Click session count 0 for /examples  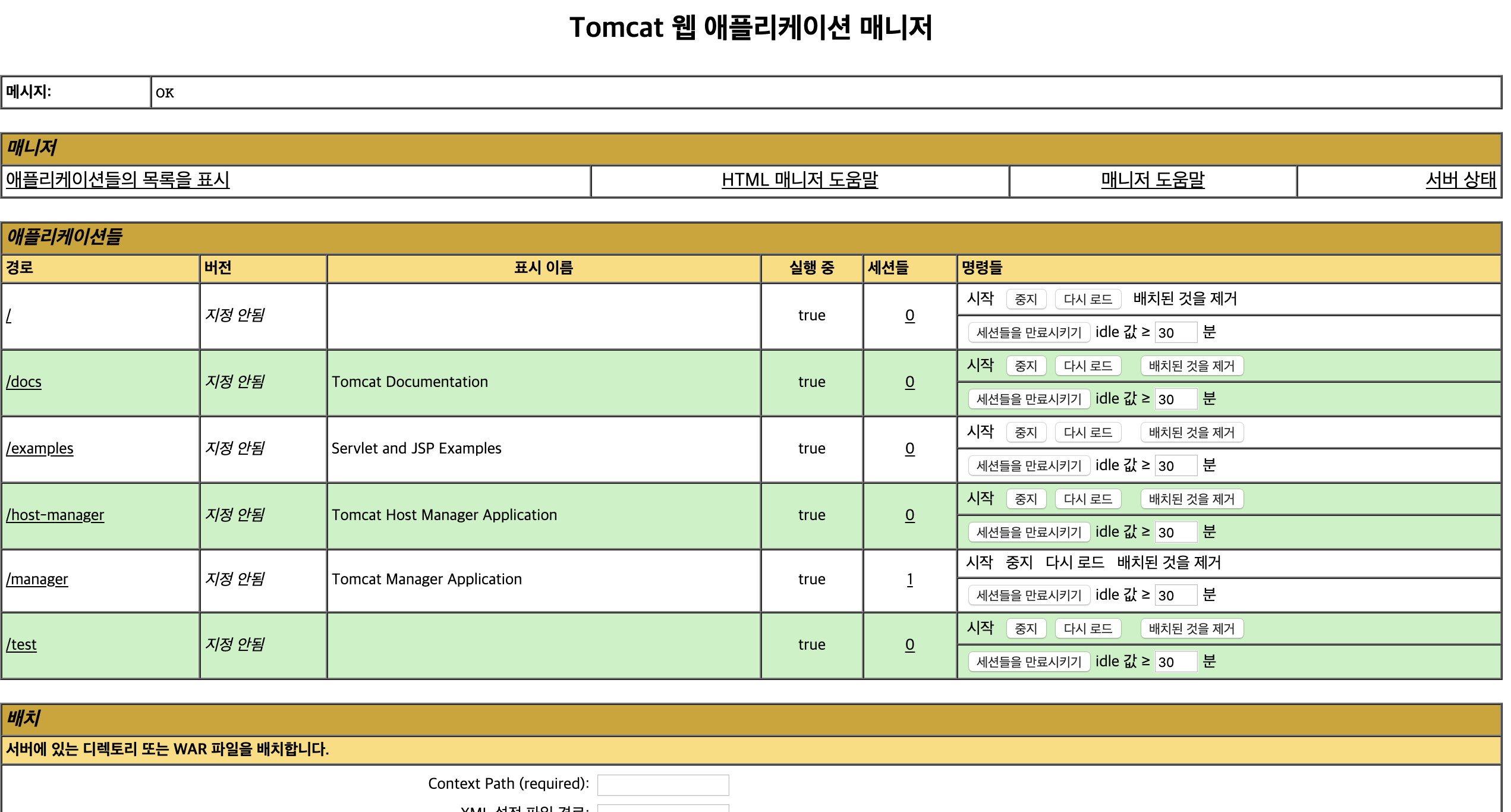coord(909,448)
